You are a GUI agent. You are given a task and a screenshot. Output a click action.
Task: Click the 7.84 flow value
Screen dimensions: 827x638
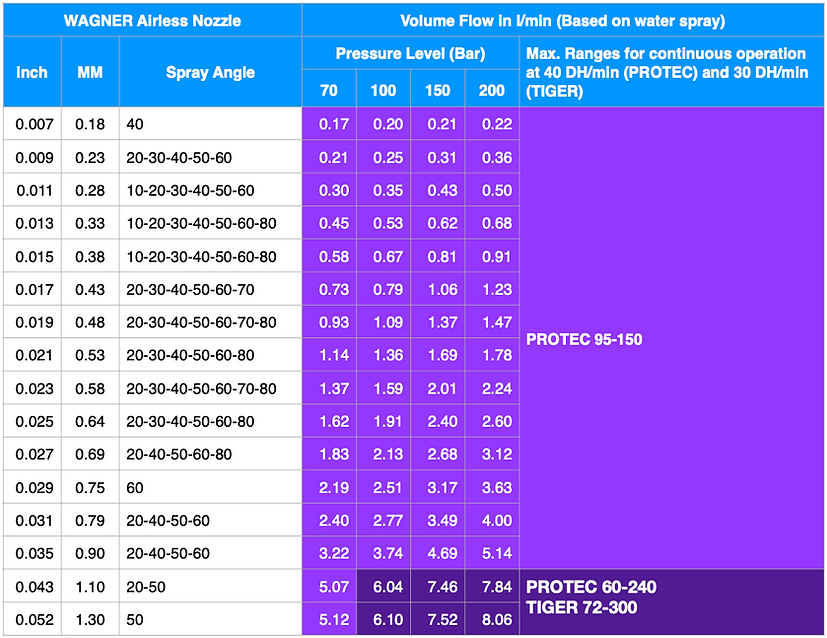[x=492, y=586]
